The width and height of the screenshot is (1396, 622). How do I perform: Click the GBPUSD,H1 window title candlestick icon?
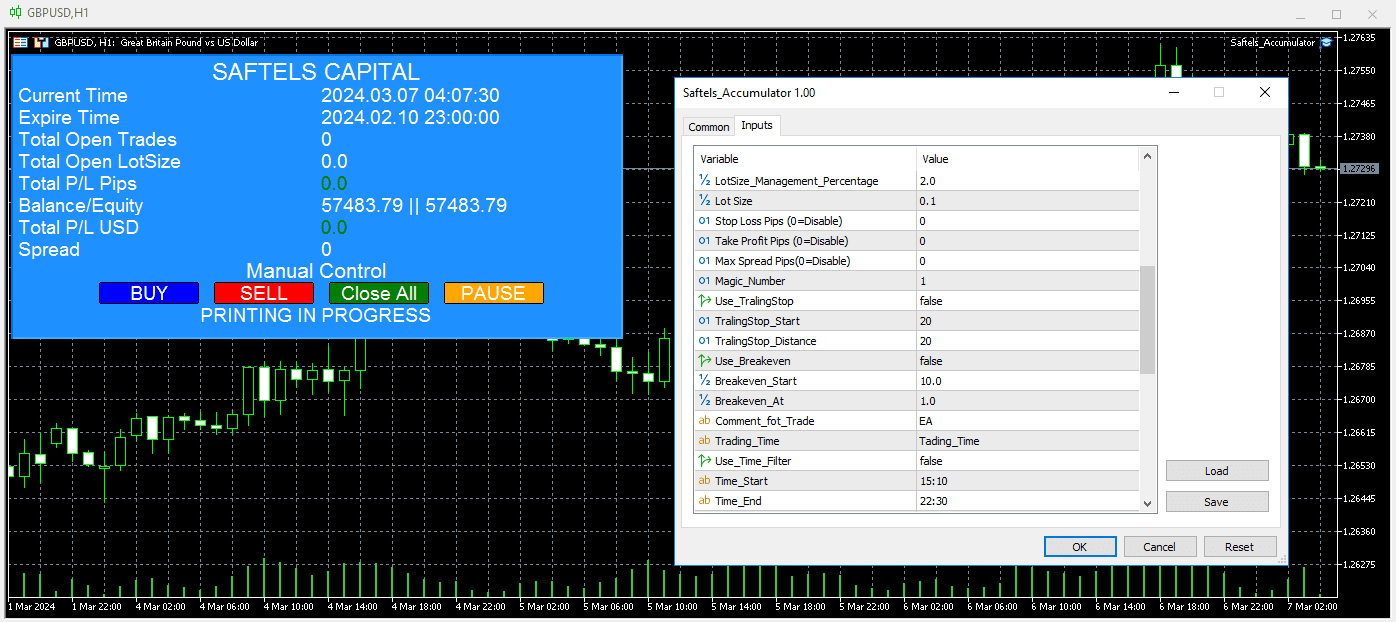(15, 13)
